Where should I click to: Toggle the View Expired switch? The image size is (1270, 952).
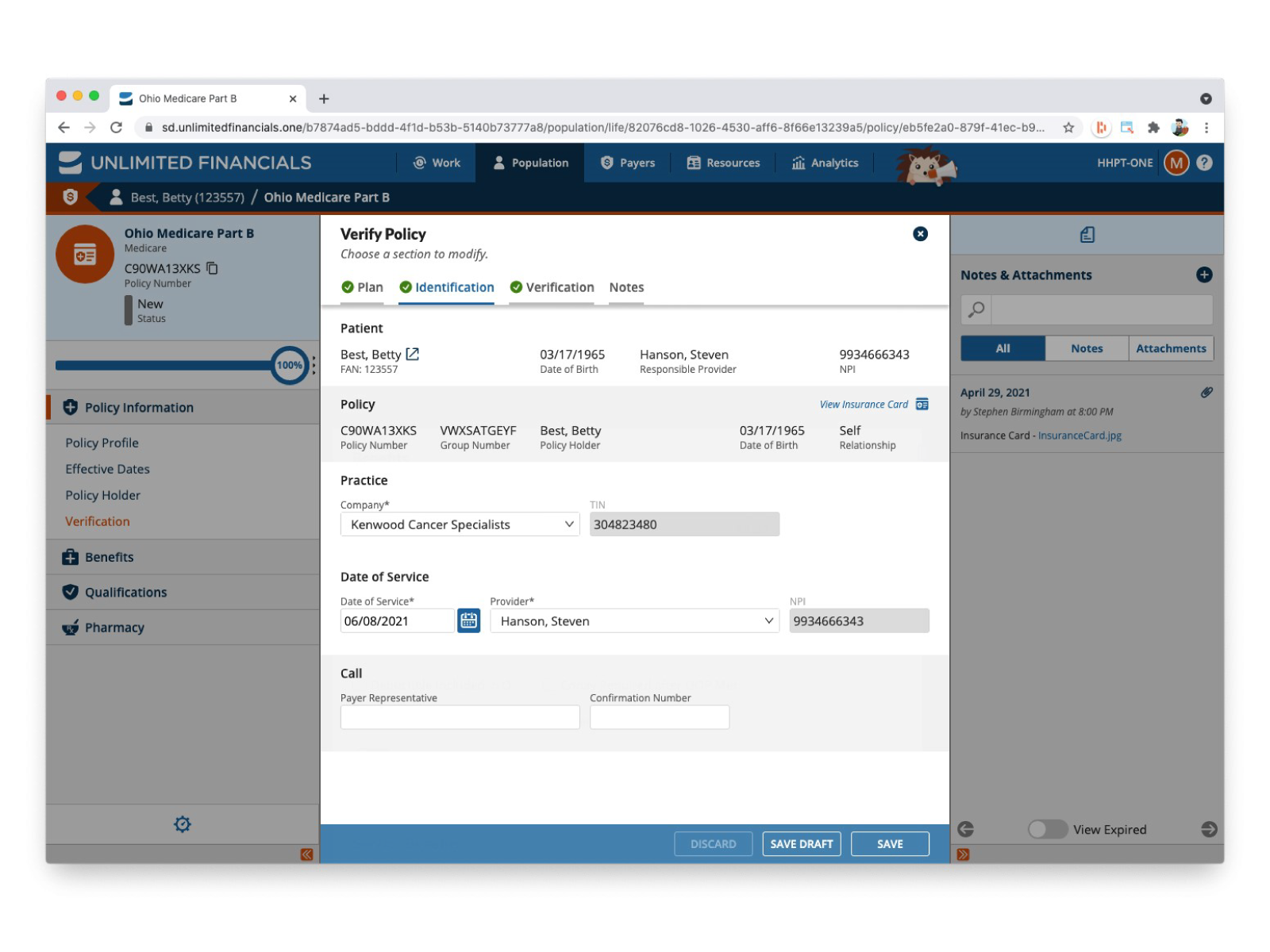1047,829
